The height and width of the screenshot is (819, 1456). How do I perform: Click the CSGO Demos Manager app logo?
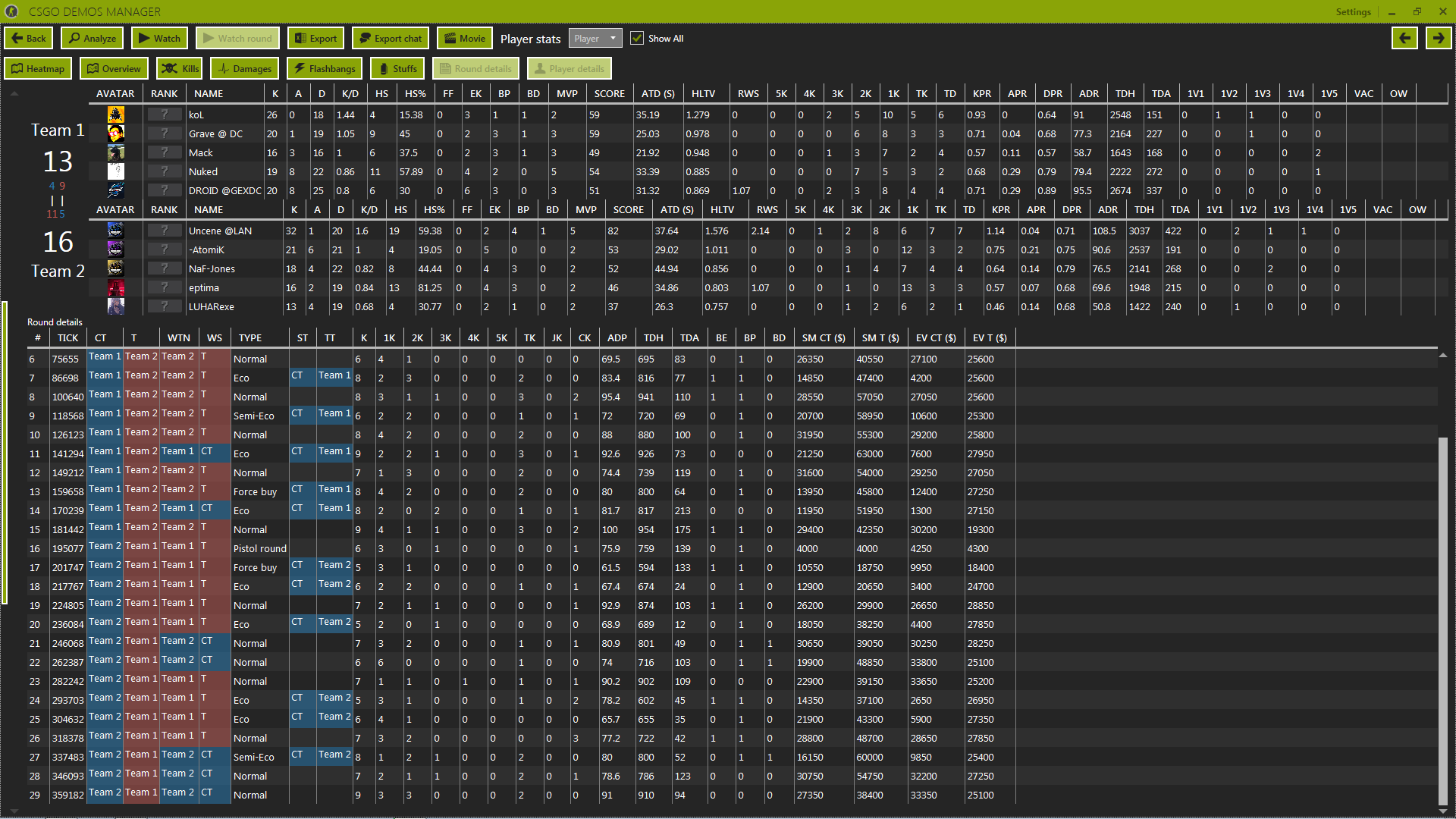(12, 12)
